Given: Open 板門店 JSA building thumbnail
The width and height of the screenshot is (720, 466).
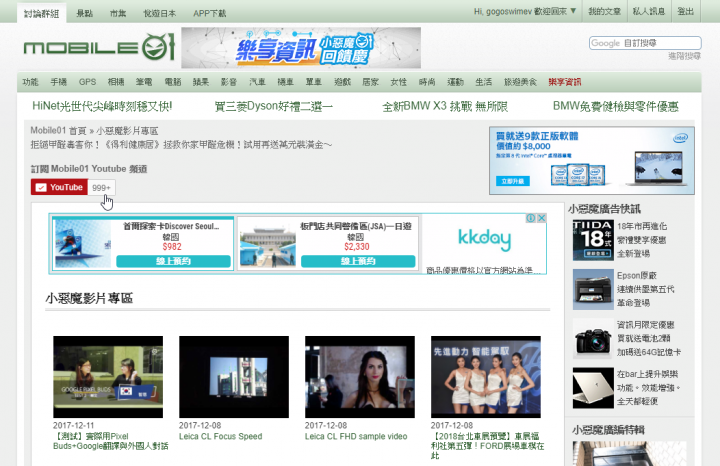Looking at the screenshot, I should coord(267,243).
